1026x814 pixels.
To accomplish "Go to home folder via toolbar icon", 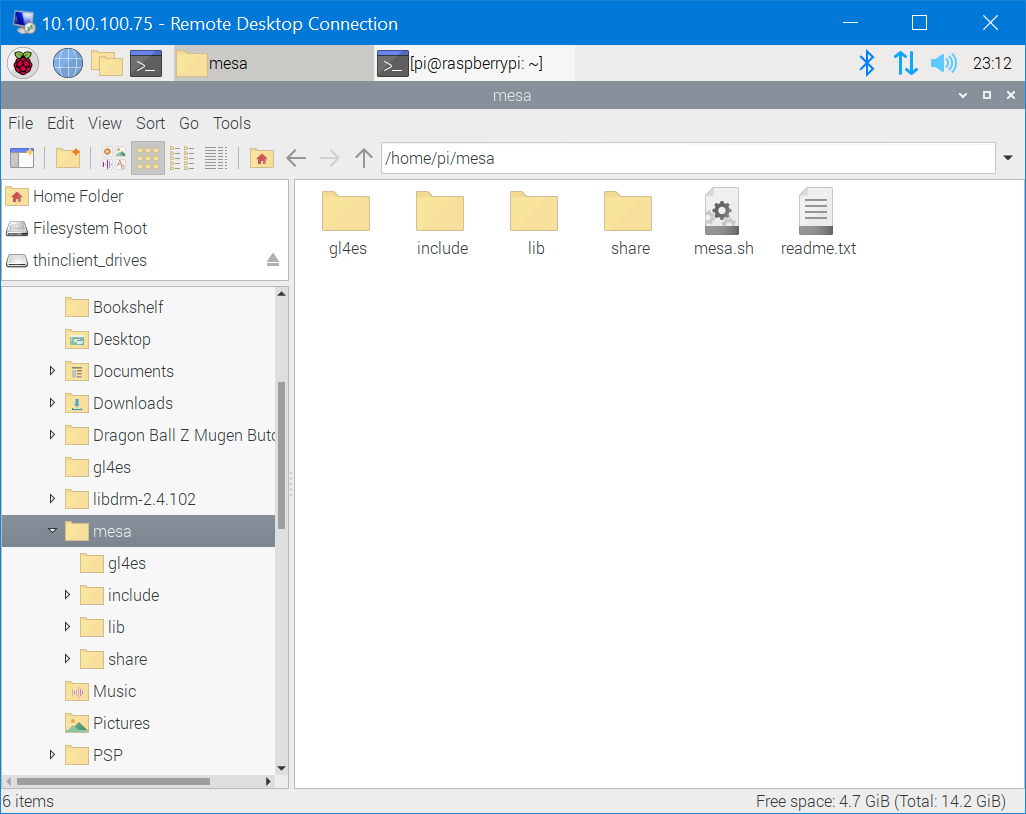I will (x=261, y=158).
